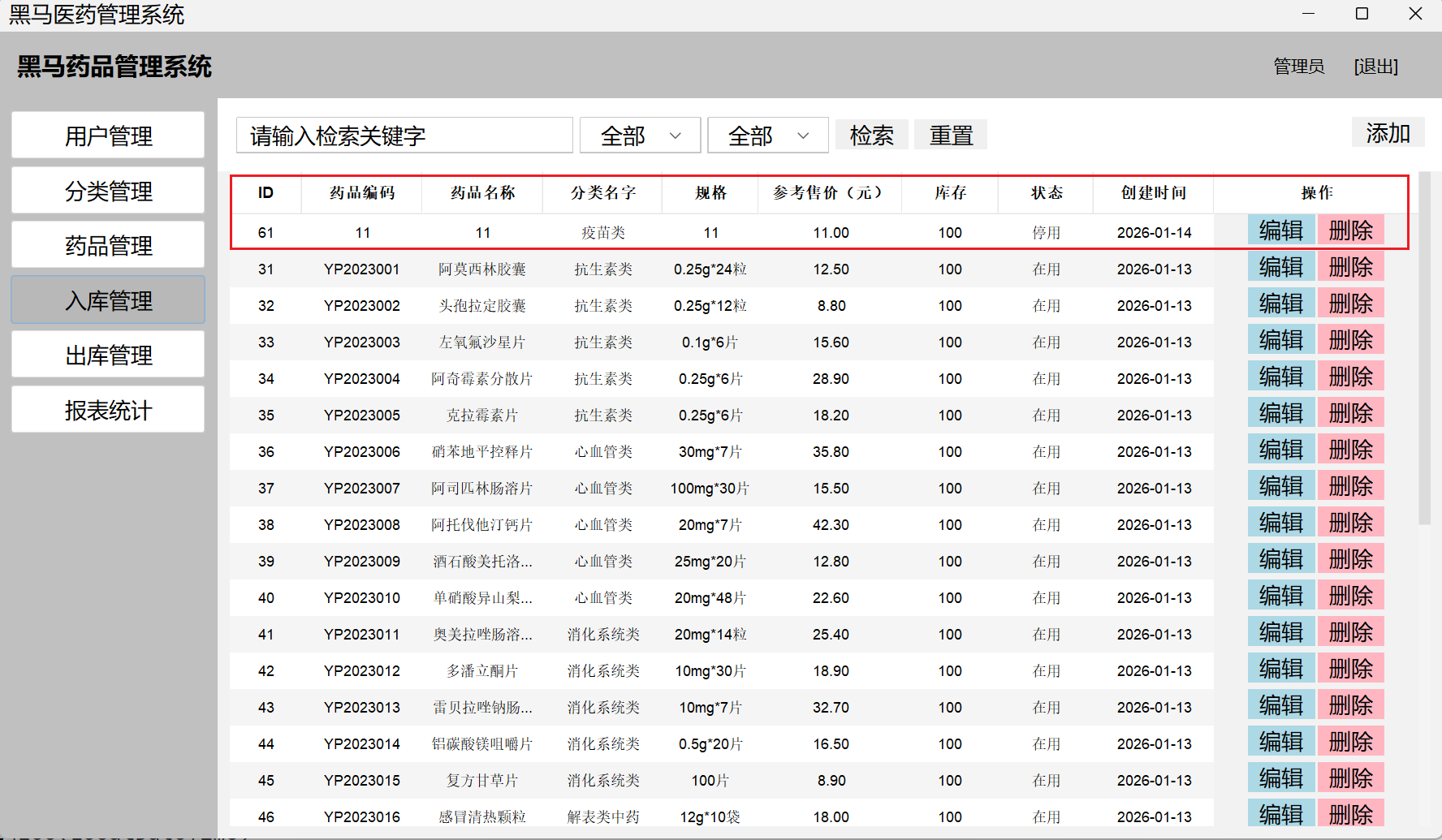
Task: Click the table's vertical scrollbar
Action: click(x=1424, y=349)
